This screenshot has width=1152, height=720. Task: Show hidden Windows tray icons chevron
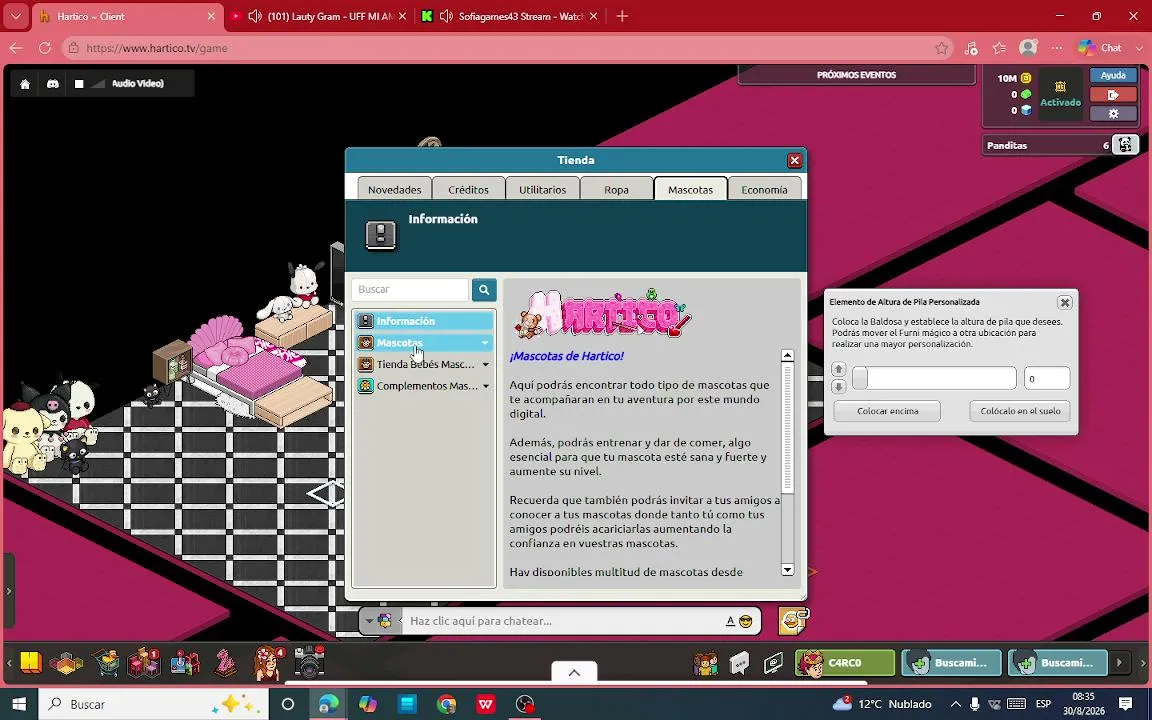click(956, 704)
